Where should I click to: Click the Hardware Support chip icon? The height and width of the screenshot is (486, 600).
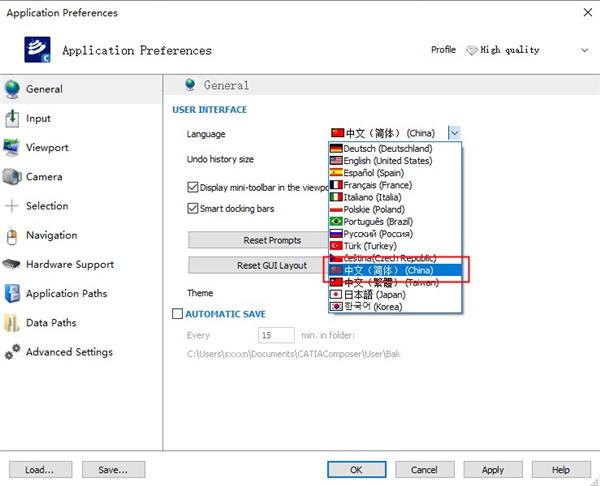pos(11,264)
